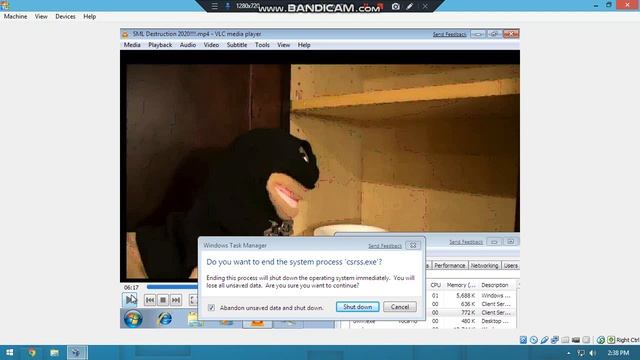Open the Windows 7 Start orb

click(x=133, y=319)
